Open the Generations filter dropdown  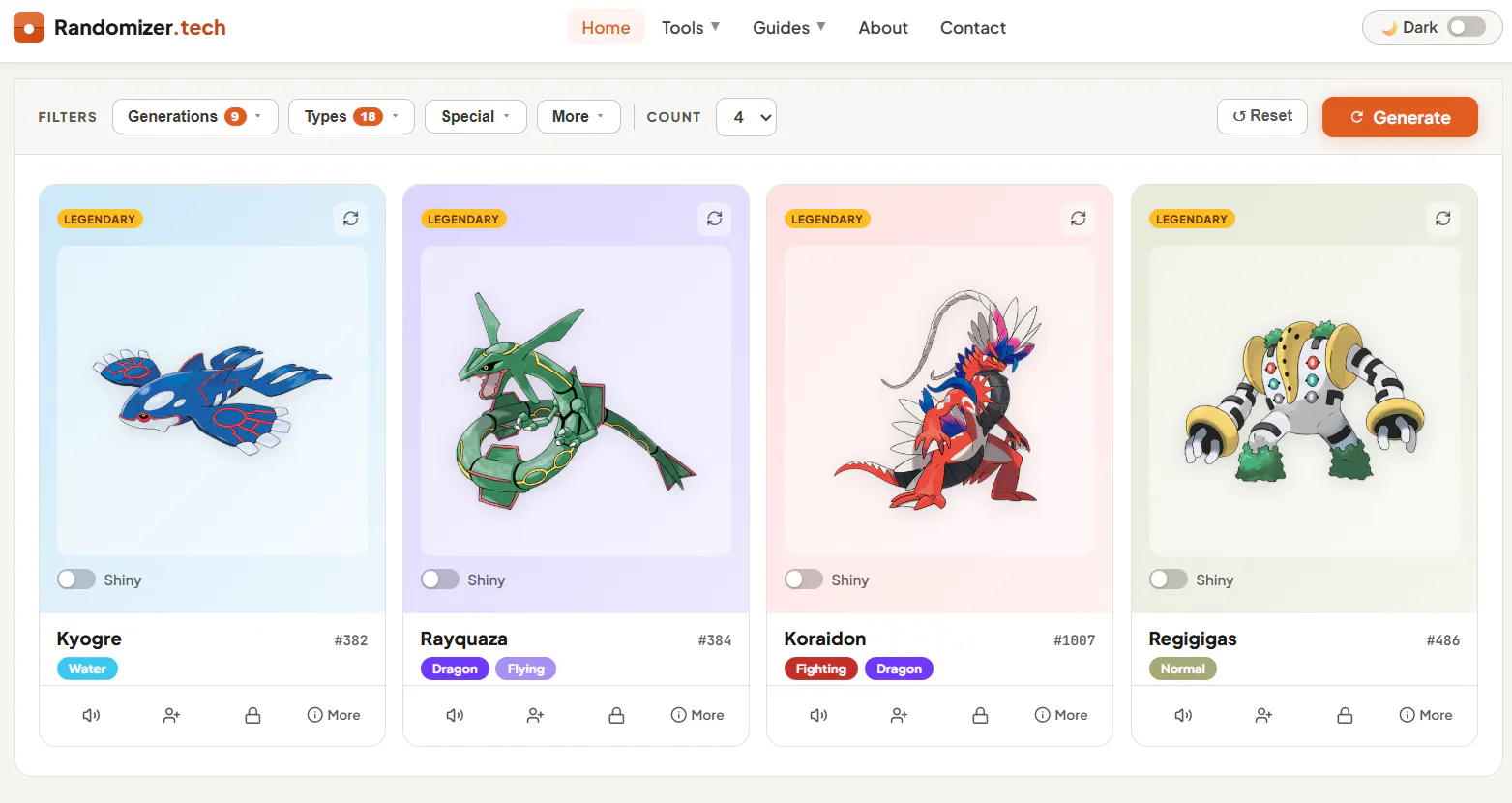[x=195, y=116]
